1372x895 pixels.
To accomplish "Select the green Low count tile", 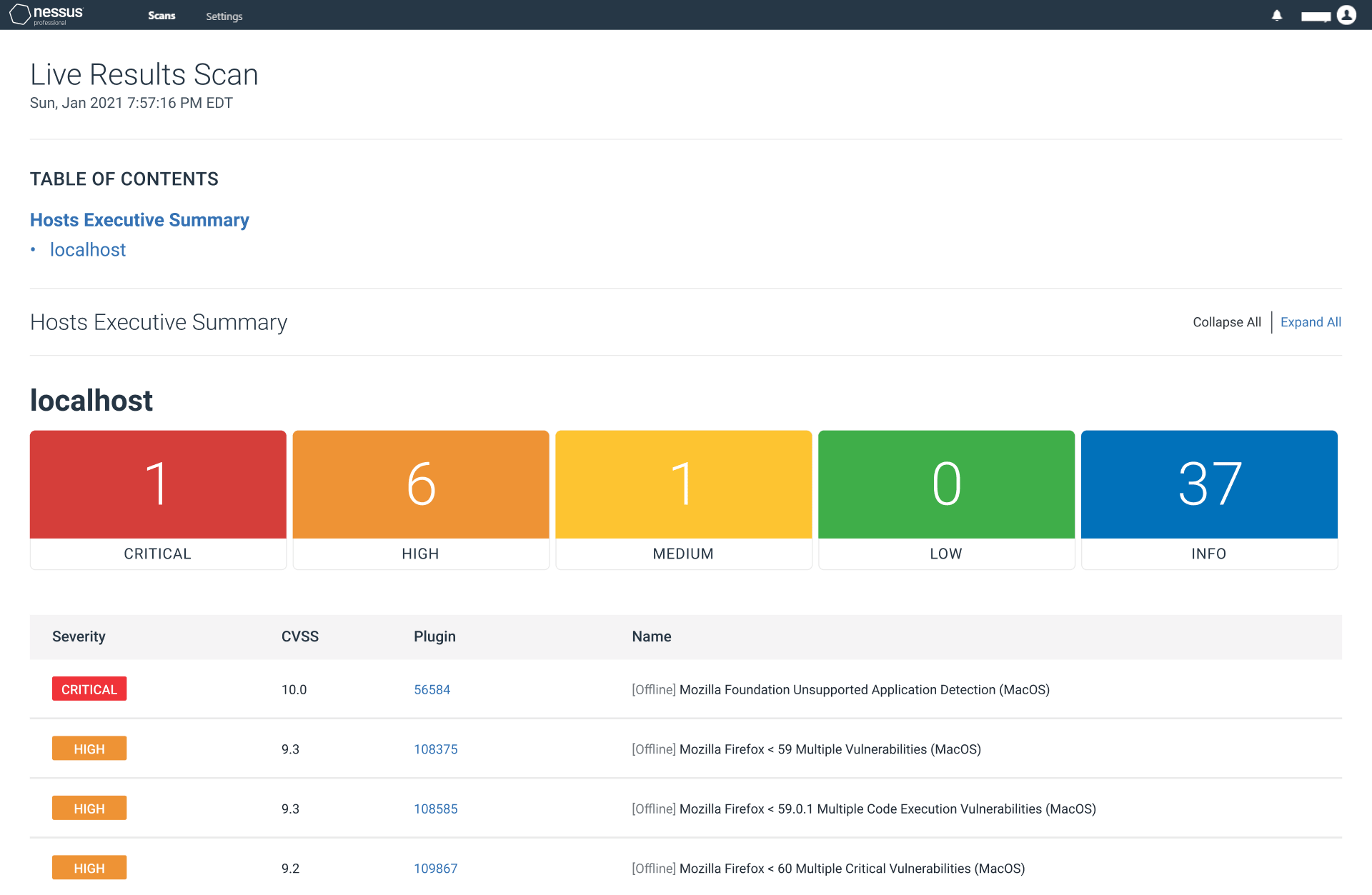I will click(947, 499).
